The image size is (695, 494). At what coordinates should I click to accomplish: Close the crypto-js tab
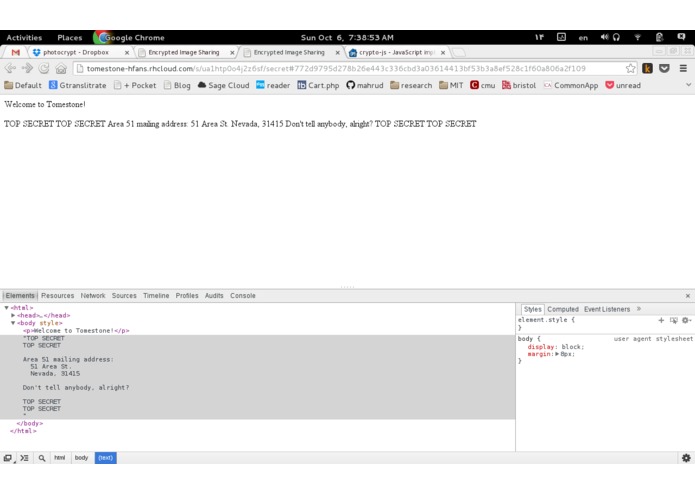[x=442, y=53]
